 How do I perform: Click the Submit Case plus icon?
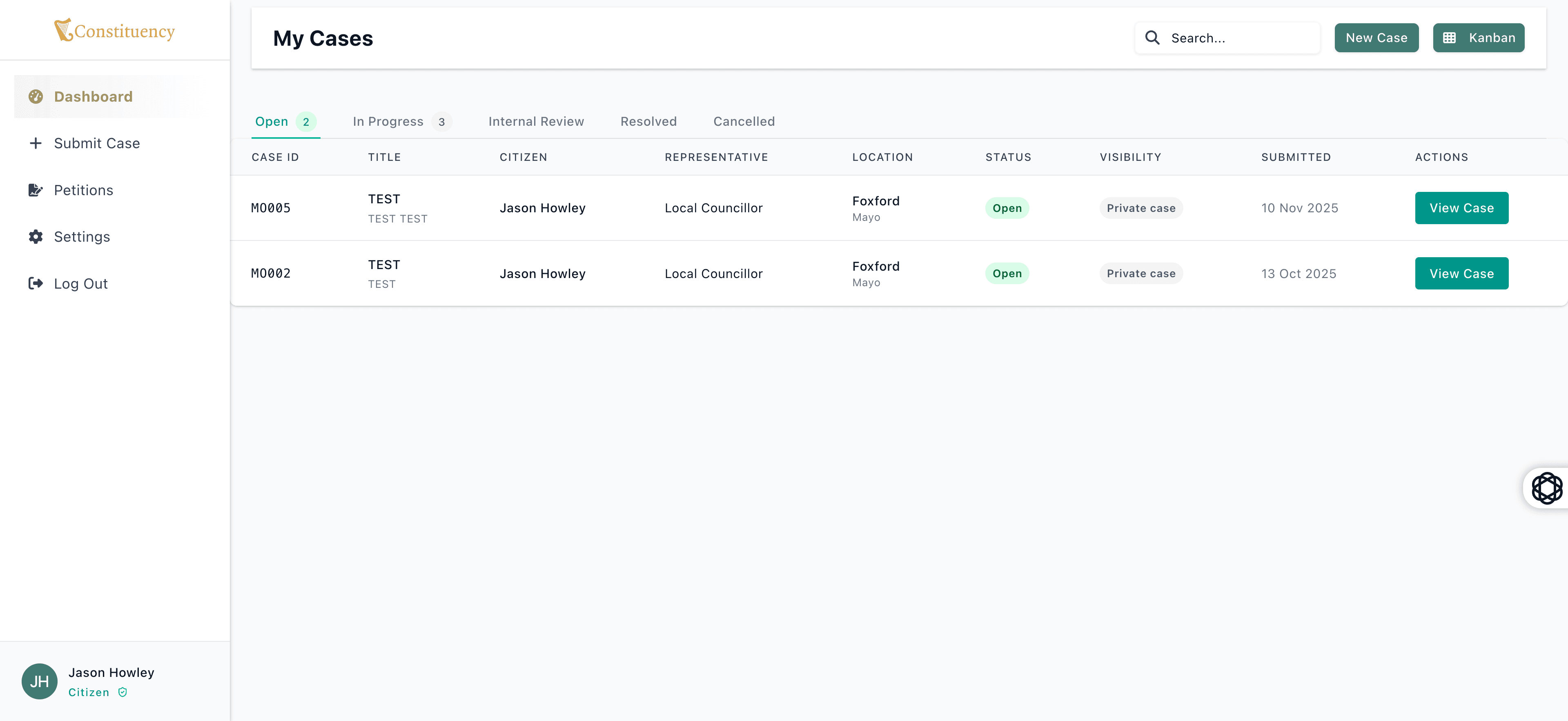tap(35, 143)
